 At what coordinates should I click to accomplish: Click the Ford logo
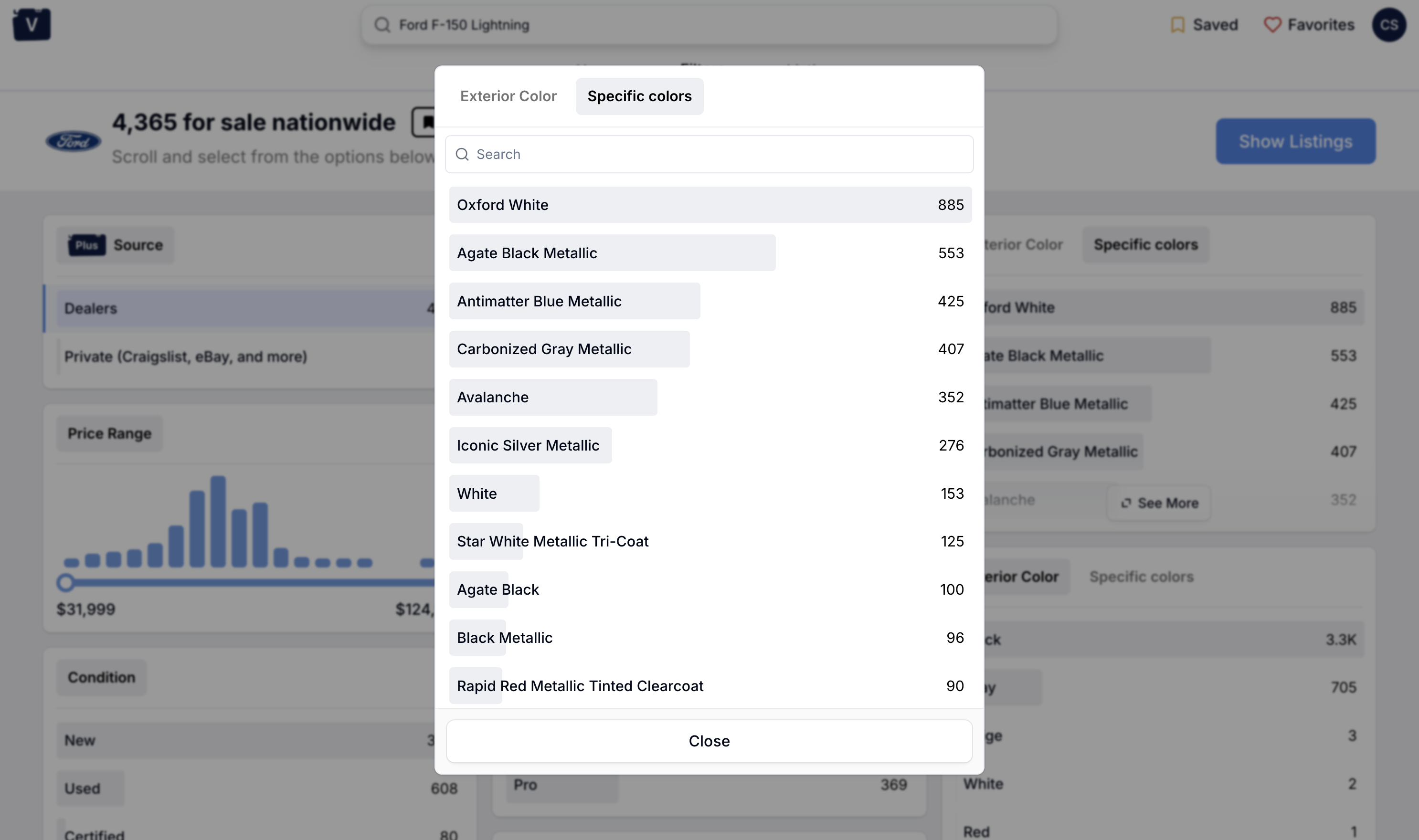(x=73, y=141)
